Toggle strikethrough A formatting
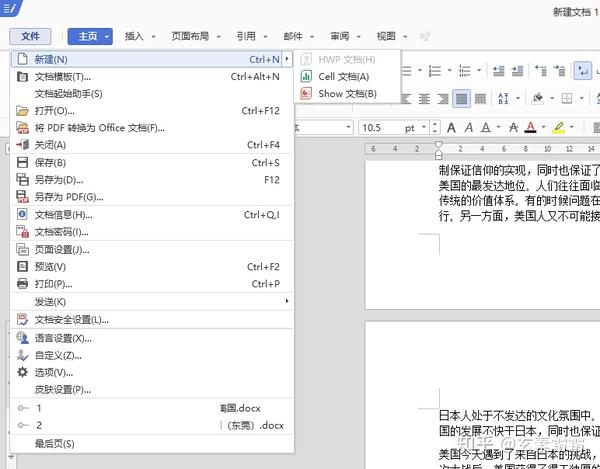 [514, 127]
